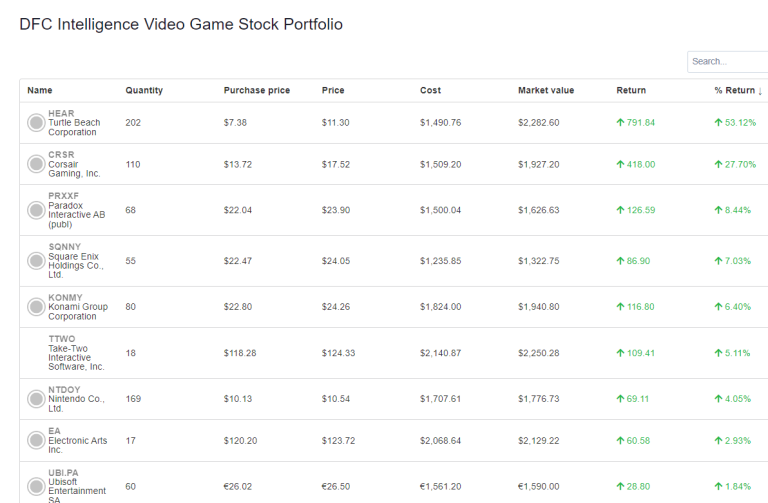Click the Electronic Arts logo icon
The height and width of the screenshot is (503, 768).
(36, 440)
